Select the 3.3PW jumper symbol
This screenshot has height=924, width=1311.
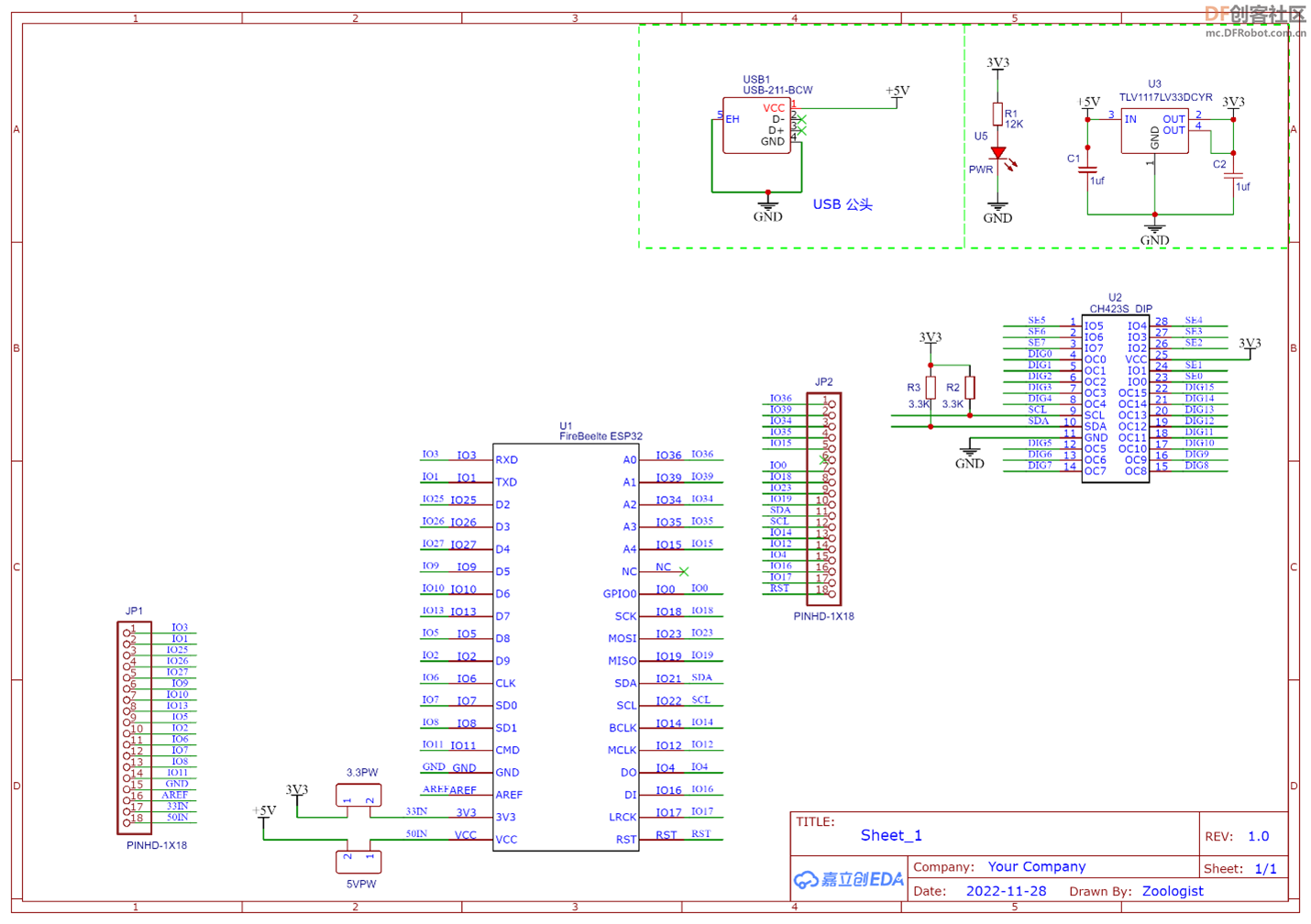[x=358, y=795]
